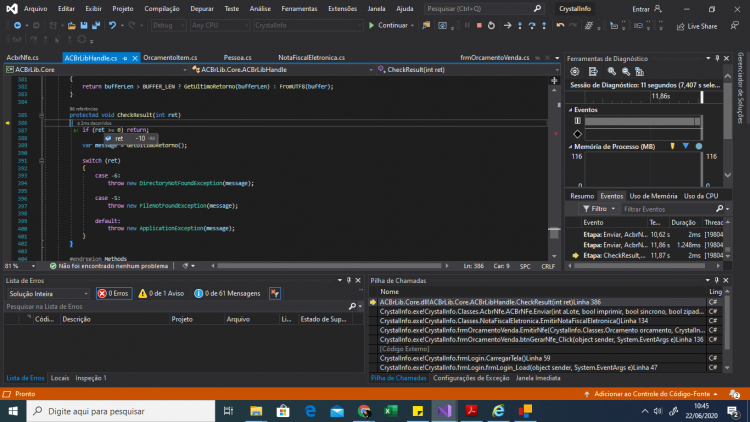Undo the last edit in the toolbar

coord(112,25)
